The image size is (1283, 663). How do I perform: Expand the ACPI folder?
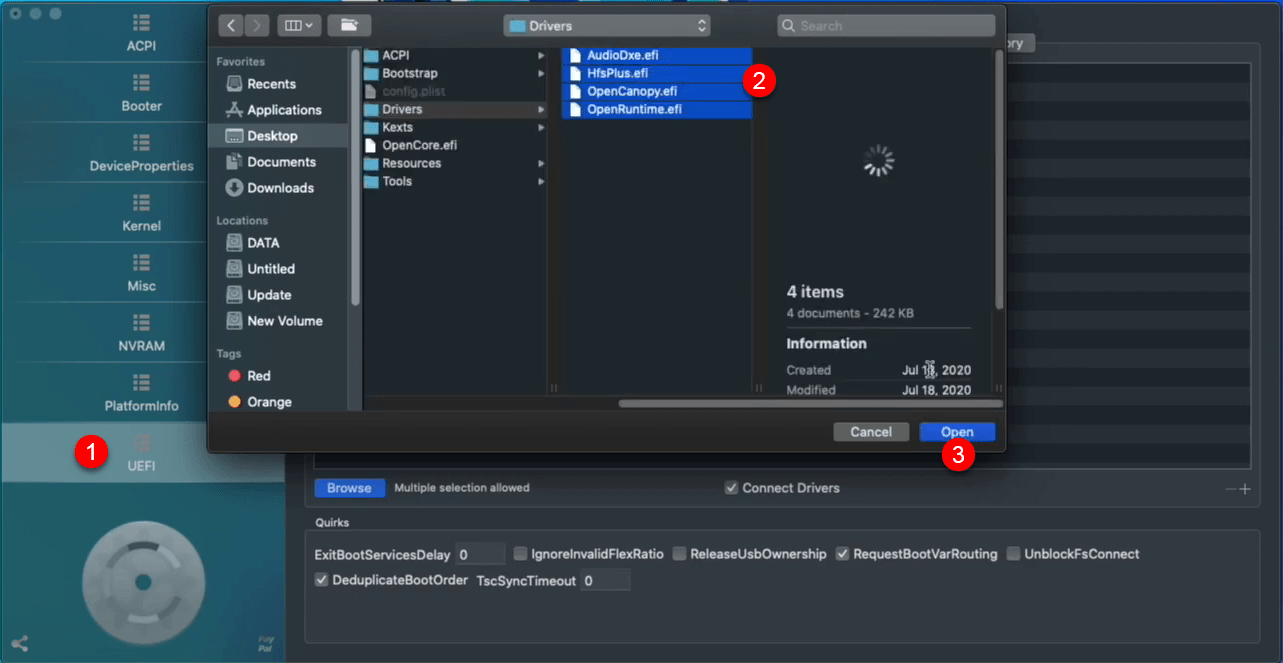pyautogui.click(x=541, y=55)
